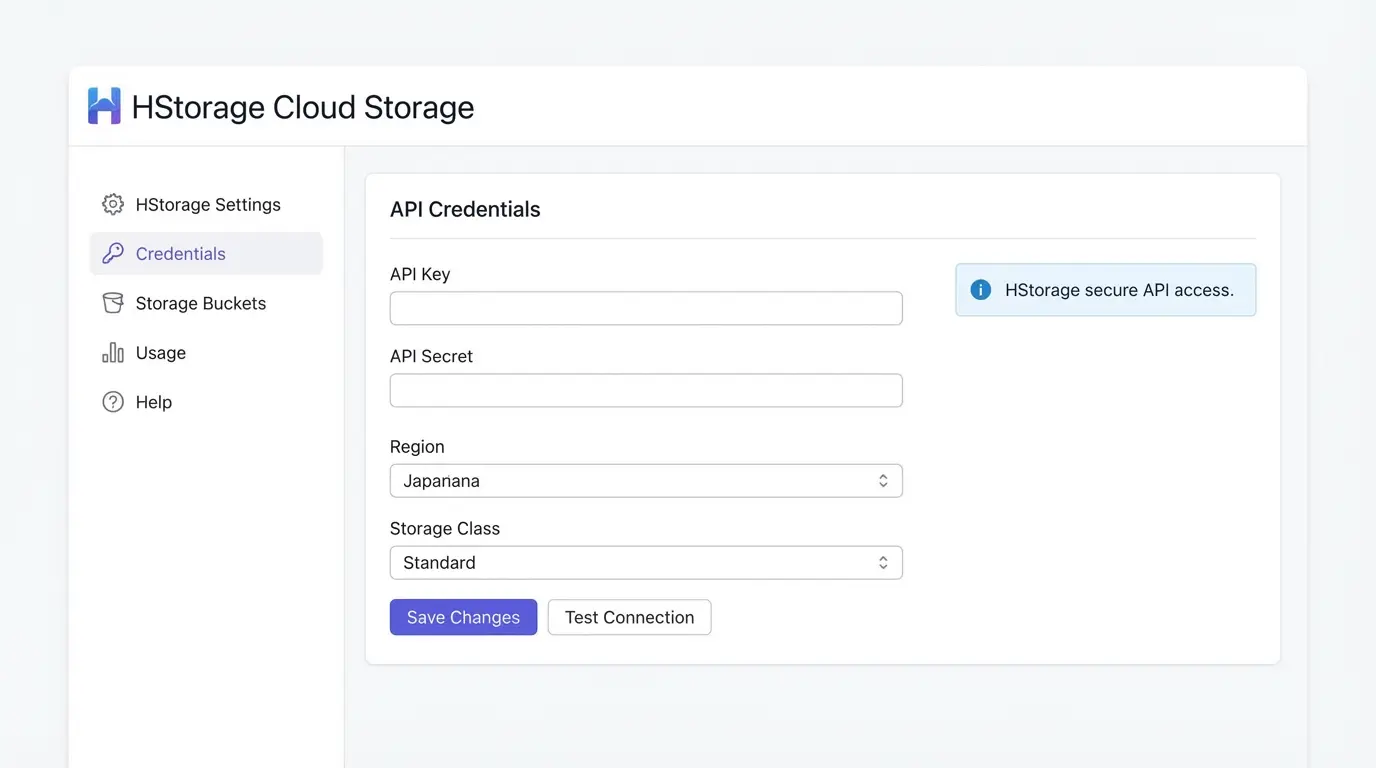Click into the API Secret field
Screen dimensions: 1376x768
pyautogui.click(x=645, y=390)
